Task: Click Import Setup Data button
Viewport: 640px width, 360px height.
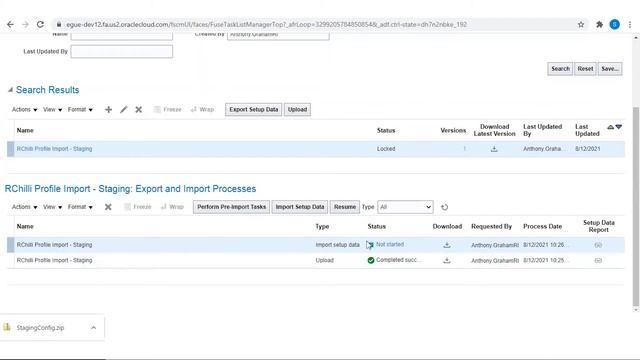Action: pos(300,207)
